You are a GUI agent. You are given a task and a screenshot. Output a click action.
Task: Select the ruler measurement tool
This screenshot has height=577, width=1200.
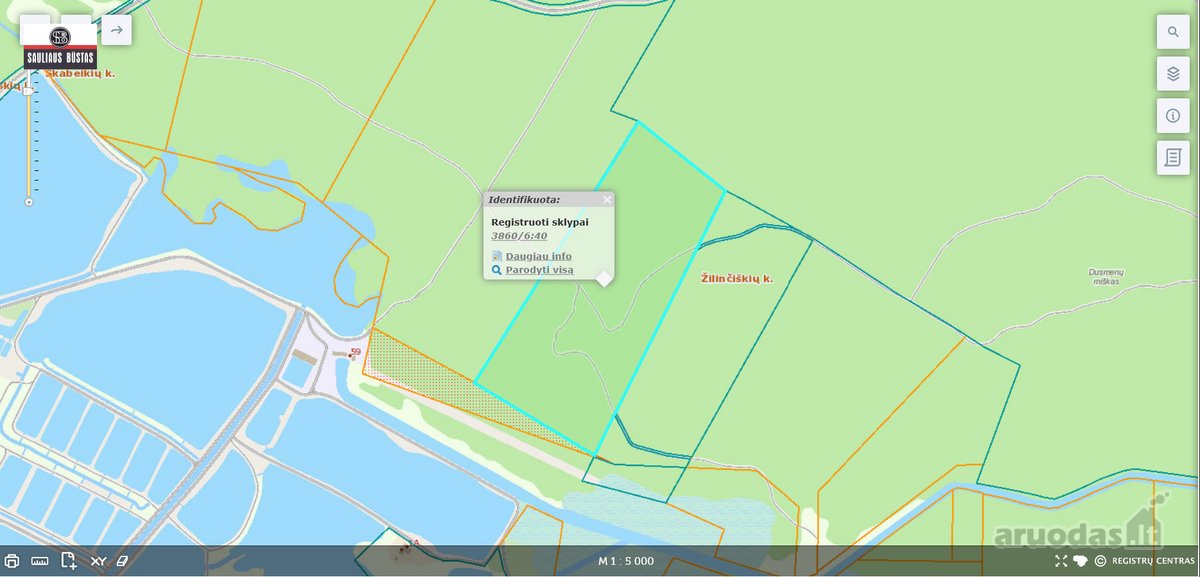[x=40, y=561]
